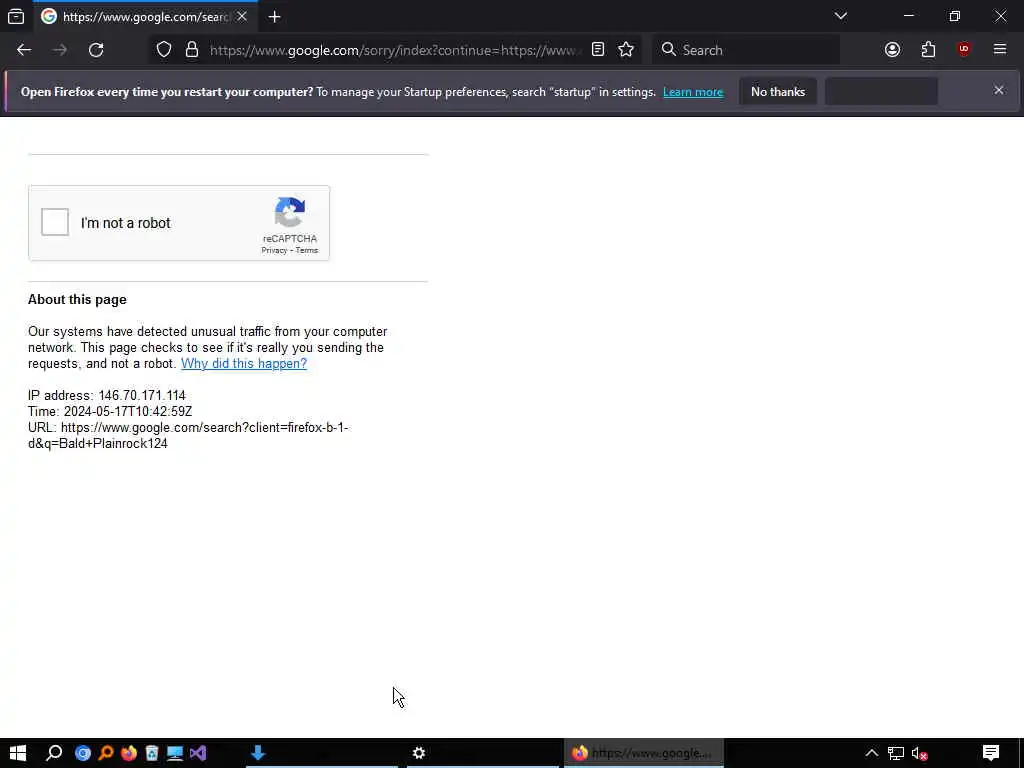Image resolution: width=1024 pixels, height=768 pixels.
Task: Click the reCAPTCHA logo
Action: pos(290,213)
